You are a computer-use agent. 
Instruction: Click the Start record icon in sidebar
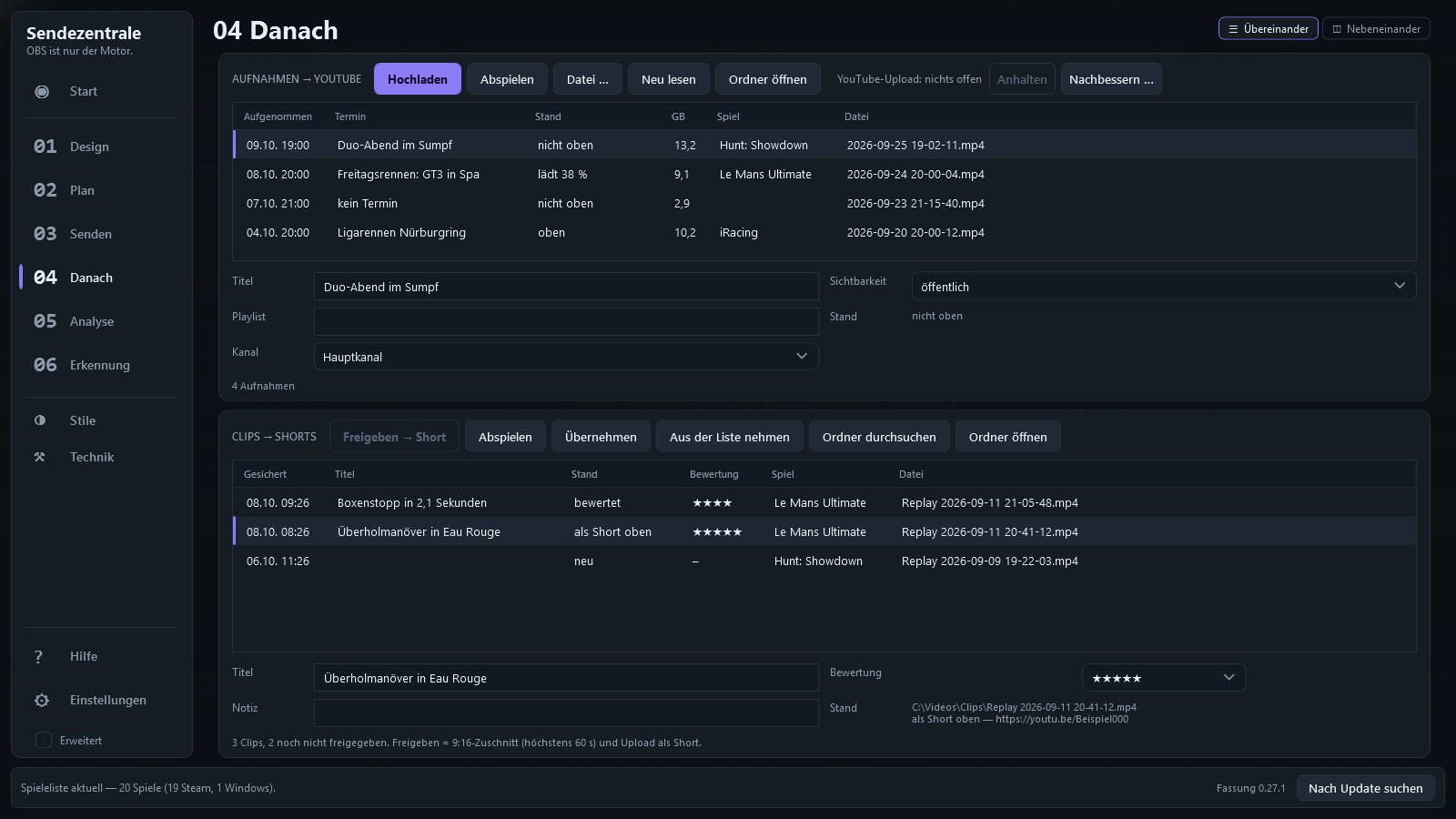point(42,91)
